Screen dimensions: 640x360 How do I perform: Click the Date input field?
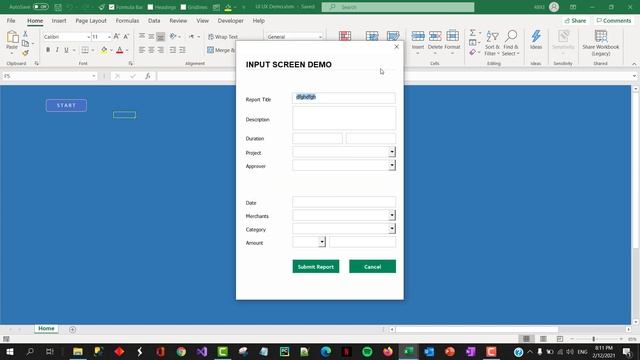[344, 202]
